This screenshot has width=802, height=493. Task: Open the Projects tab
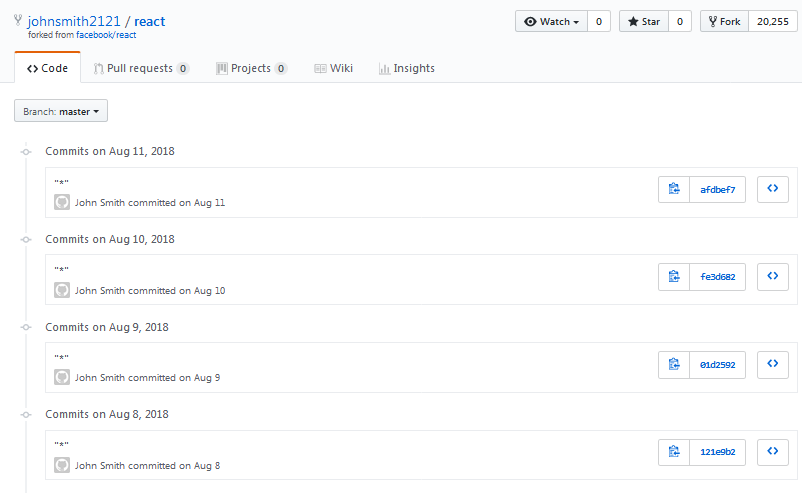point(251,68)
